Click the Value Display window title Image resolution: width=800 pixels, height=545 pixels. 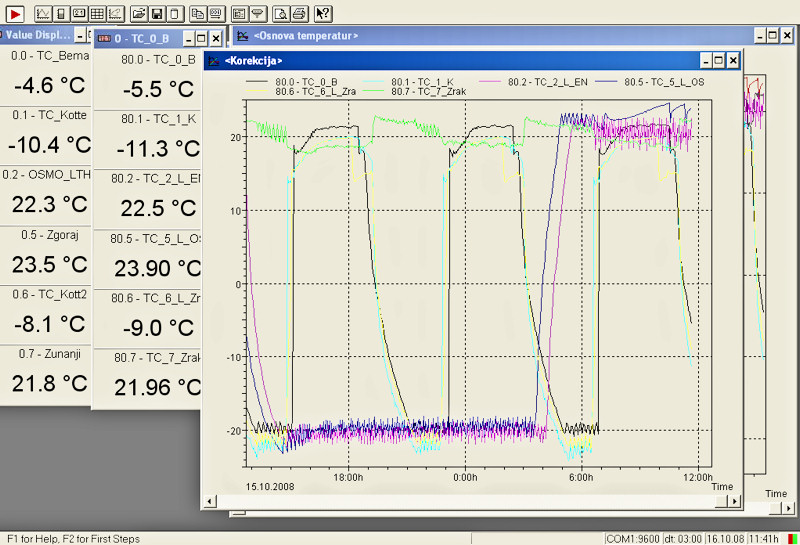[x=38, y=35]
